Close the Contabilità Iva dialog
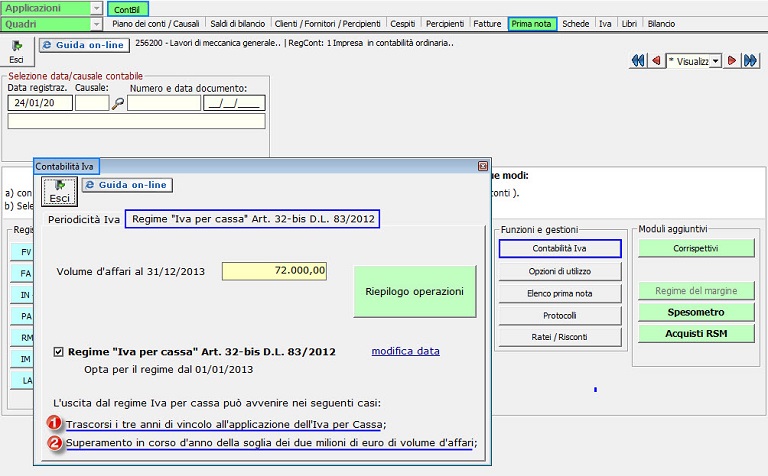The height and width of the screenshot is (476, 768). pyautogui.click(x=482, y=167)
